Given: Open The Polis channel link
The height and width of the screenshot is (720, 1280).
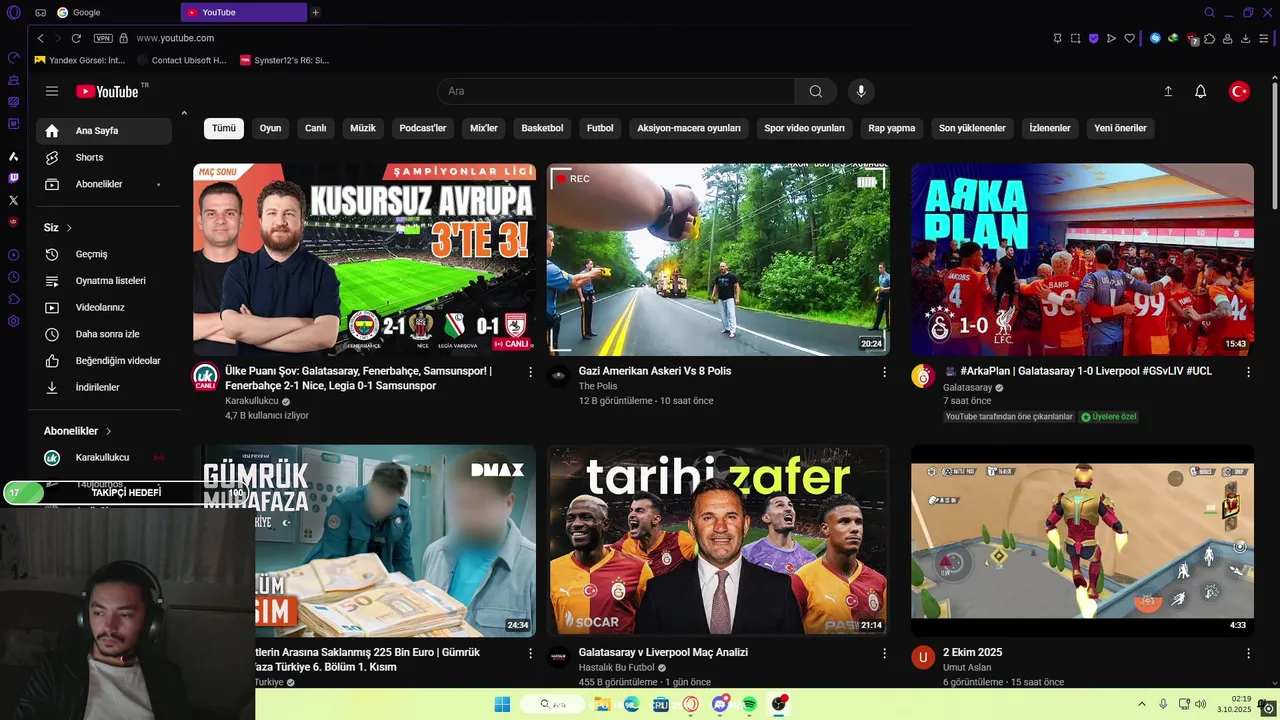Looking at the screenshot, I should pyautogui.click(x=598, y=386).
